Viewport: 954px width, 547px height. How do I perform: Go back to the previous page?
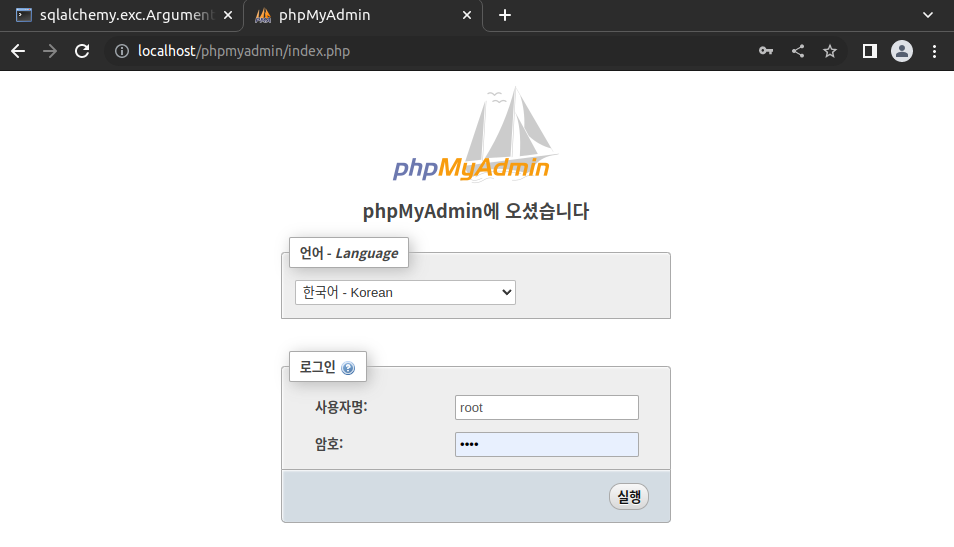point(18,51)
